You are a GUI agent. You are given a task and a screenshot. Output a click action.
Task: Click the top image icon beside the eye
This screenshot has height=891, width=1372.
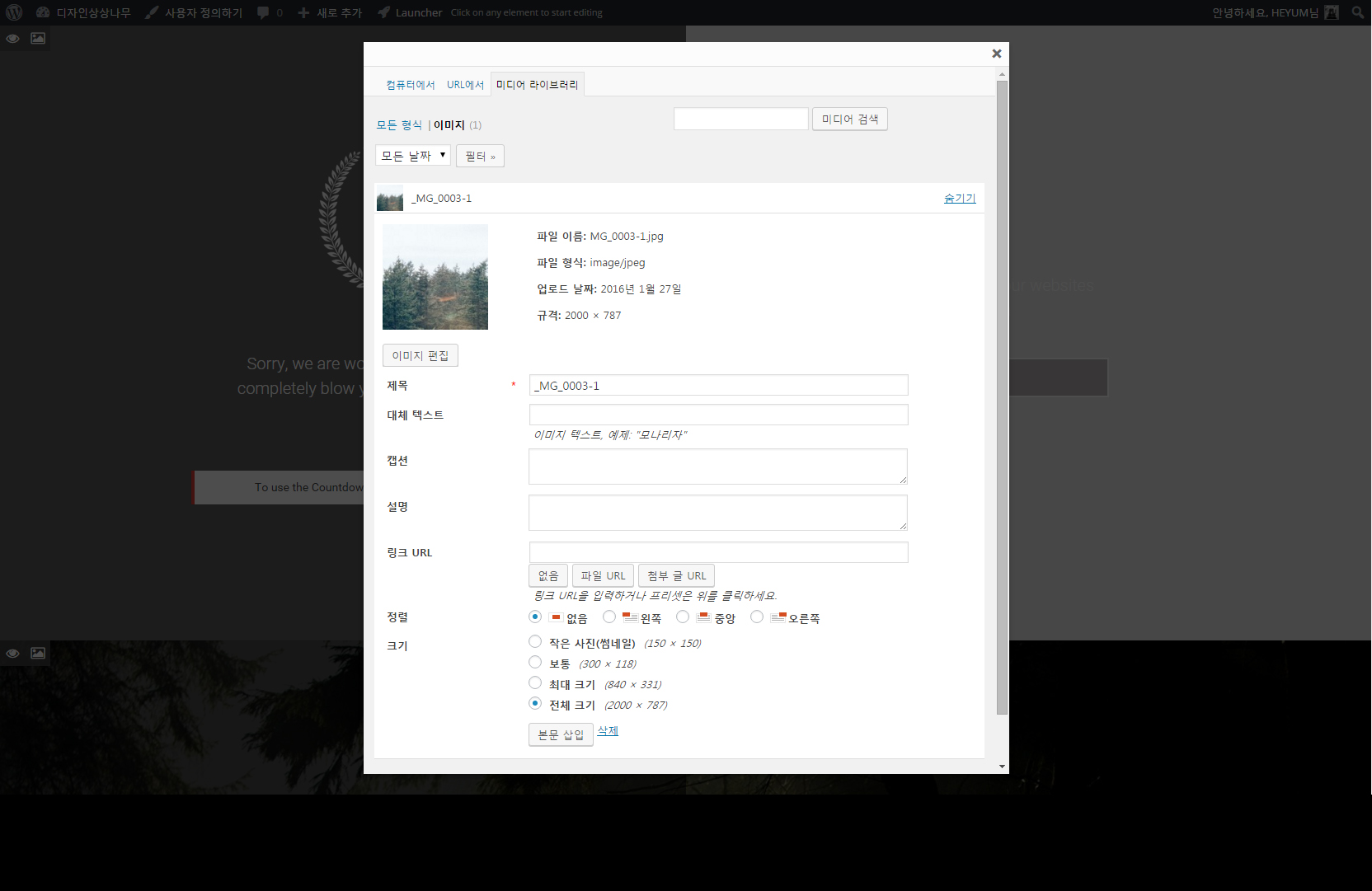point(38,39)
